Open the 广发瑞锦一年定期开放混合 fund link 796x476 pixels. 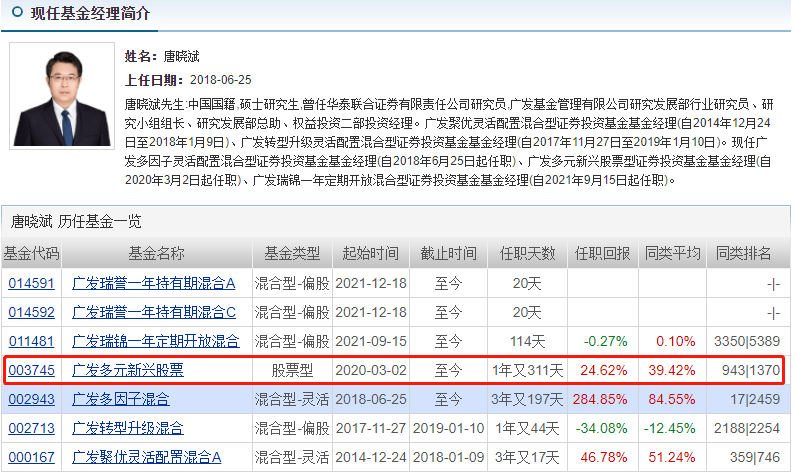coord(155,341)
